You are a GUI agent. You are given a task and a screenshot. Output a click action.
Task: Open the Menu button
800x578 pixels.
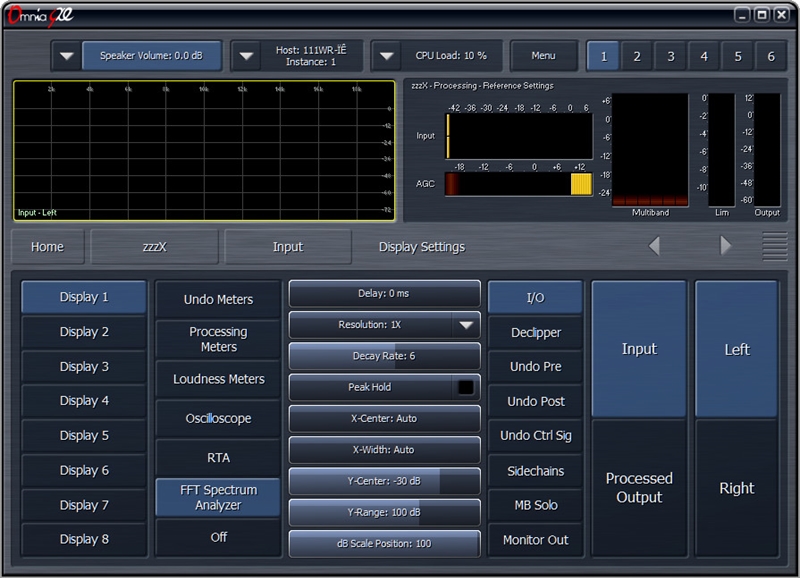coord(543,56)
